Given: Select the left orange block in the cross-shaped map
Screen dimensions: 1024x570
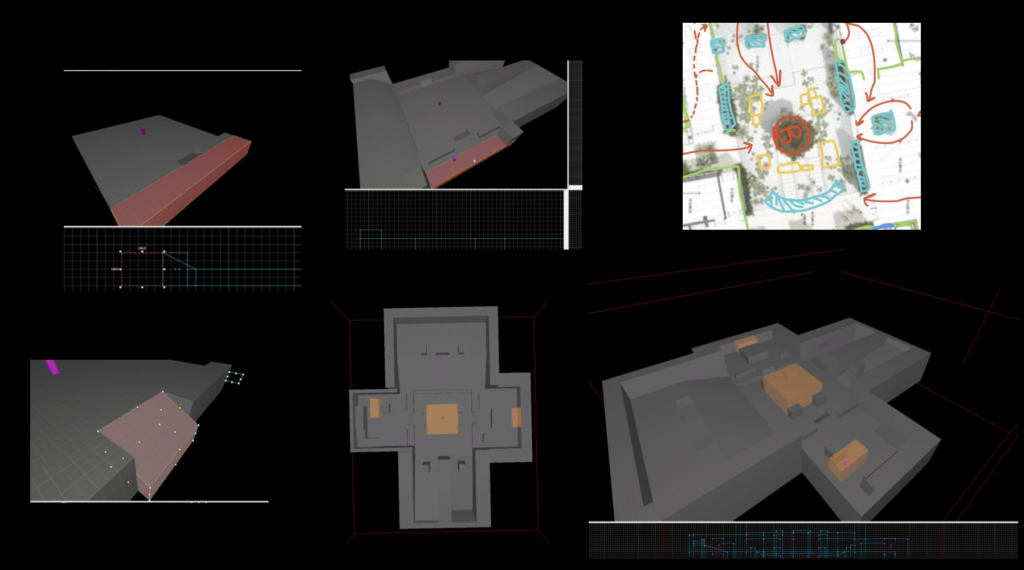Looking at the screenshot, I should click(x=375, y=408).
